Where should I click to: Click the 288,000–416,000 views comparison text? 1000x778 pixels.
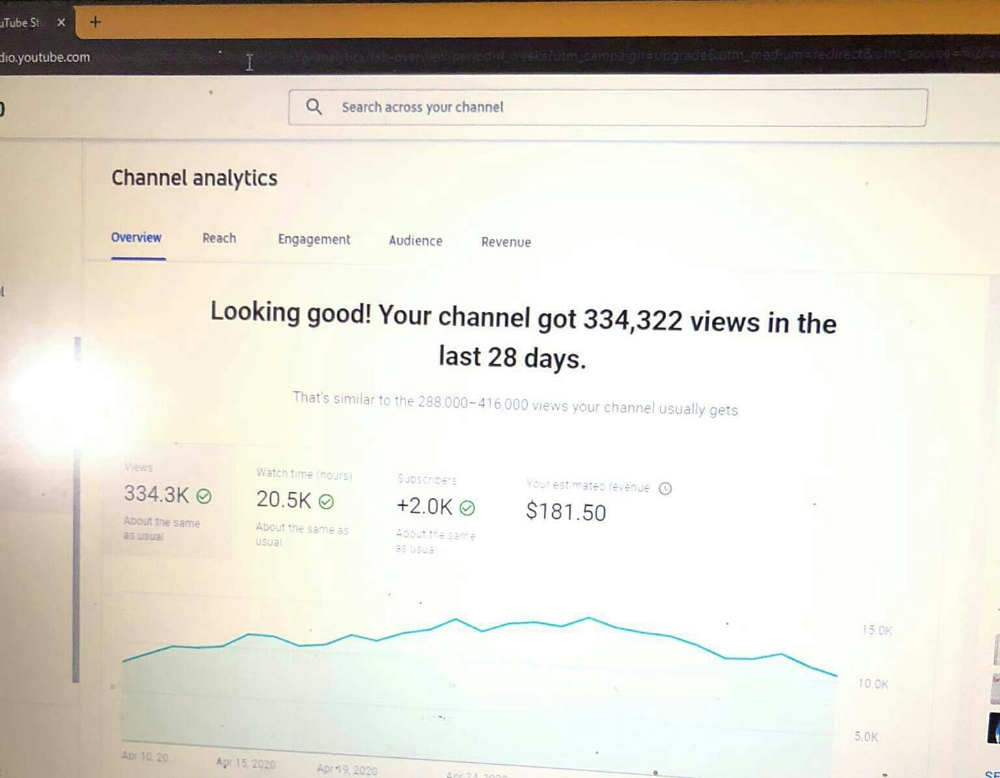pos(515,404)
